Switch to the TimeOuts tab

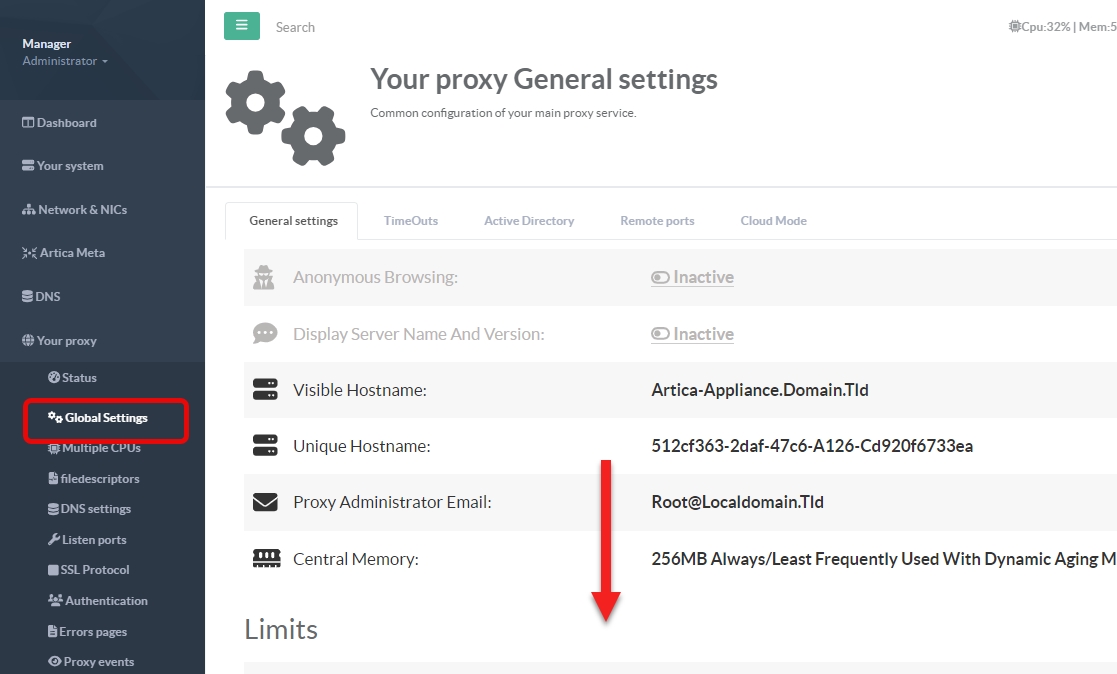click(410, 221)
